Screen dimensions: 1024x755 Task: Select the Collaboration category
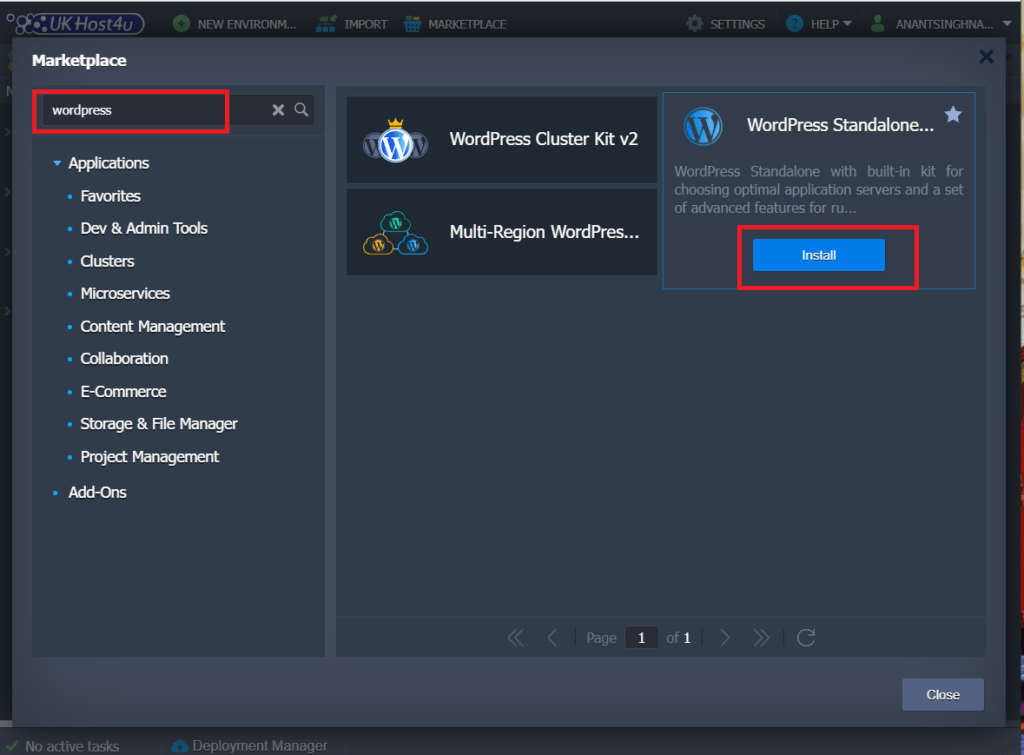click(124, 359)
